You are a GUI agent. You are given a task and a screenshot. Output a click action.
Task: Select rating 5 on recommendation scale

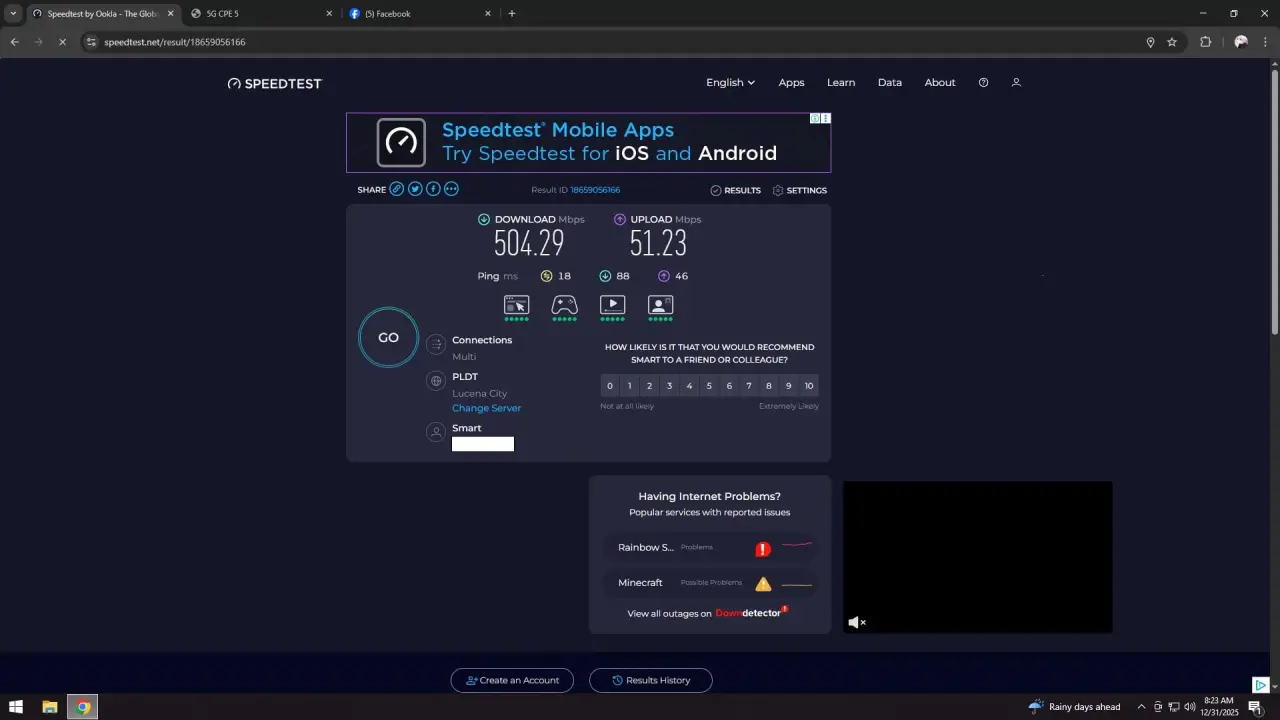(x=709, y=386)
